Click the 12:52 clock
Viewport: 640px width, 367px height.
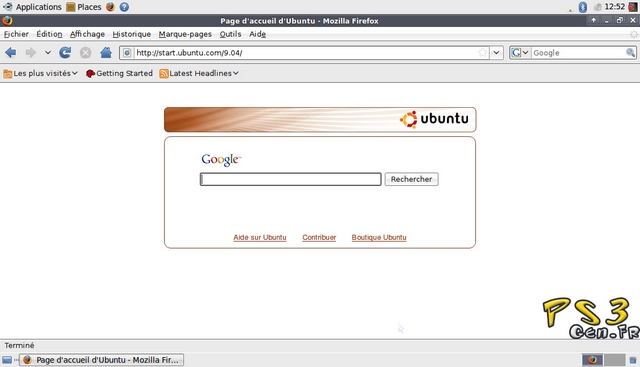point(615,7)
